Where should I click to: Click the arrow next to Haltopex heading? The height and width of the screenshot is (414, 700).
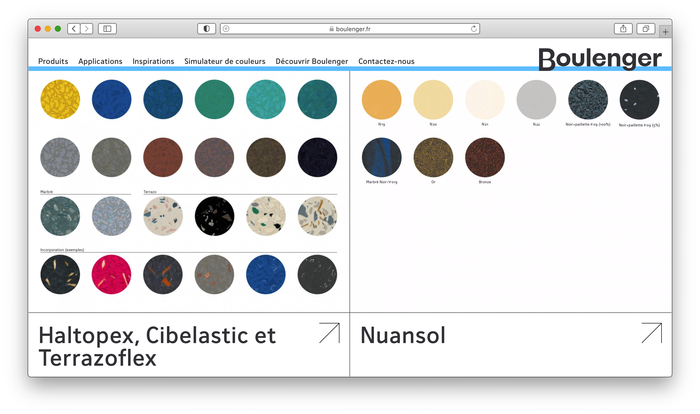(x=329, y=333)
